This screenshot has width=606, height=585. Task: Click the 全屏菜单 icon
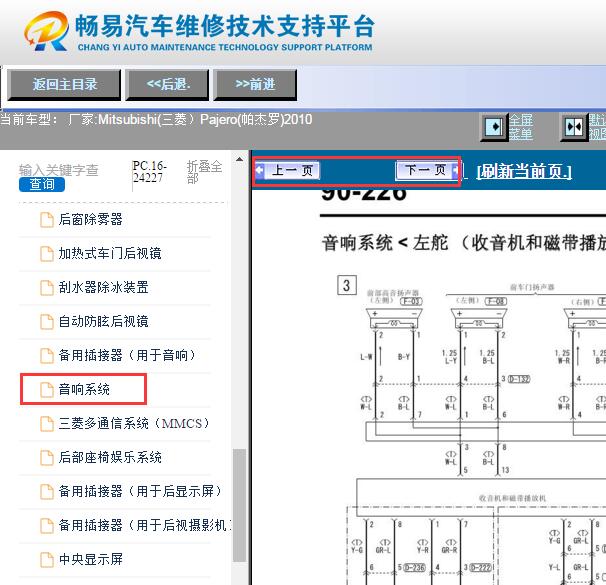(x=494, y=126)
